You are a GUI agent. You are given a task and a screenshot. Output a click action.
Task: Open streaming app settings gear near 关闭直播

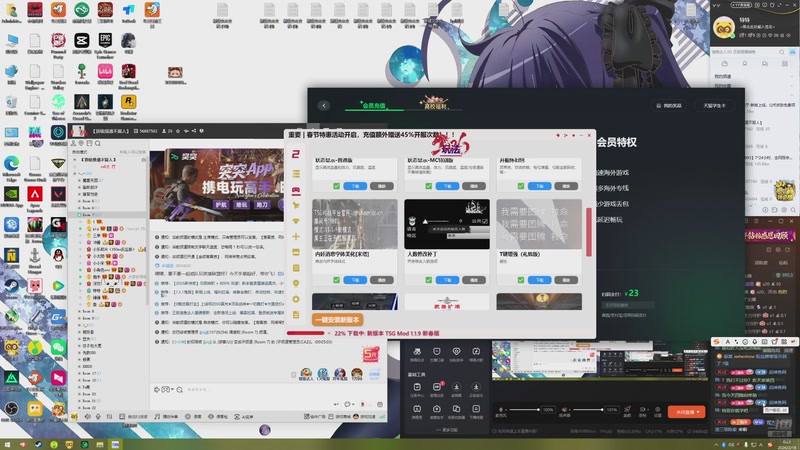pyautogui.click(x=658, y=411)
